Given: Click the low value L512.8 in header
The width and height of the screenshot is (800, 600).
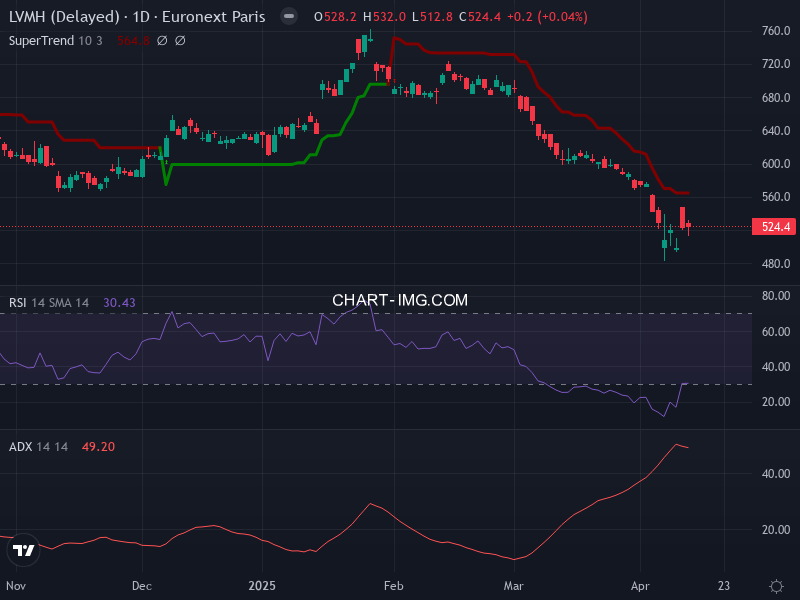Looking at the screenshot, I should click(x=432, y=17).
